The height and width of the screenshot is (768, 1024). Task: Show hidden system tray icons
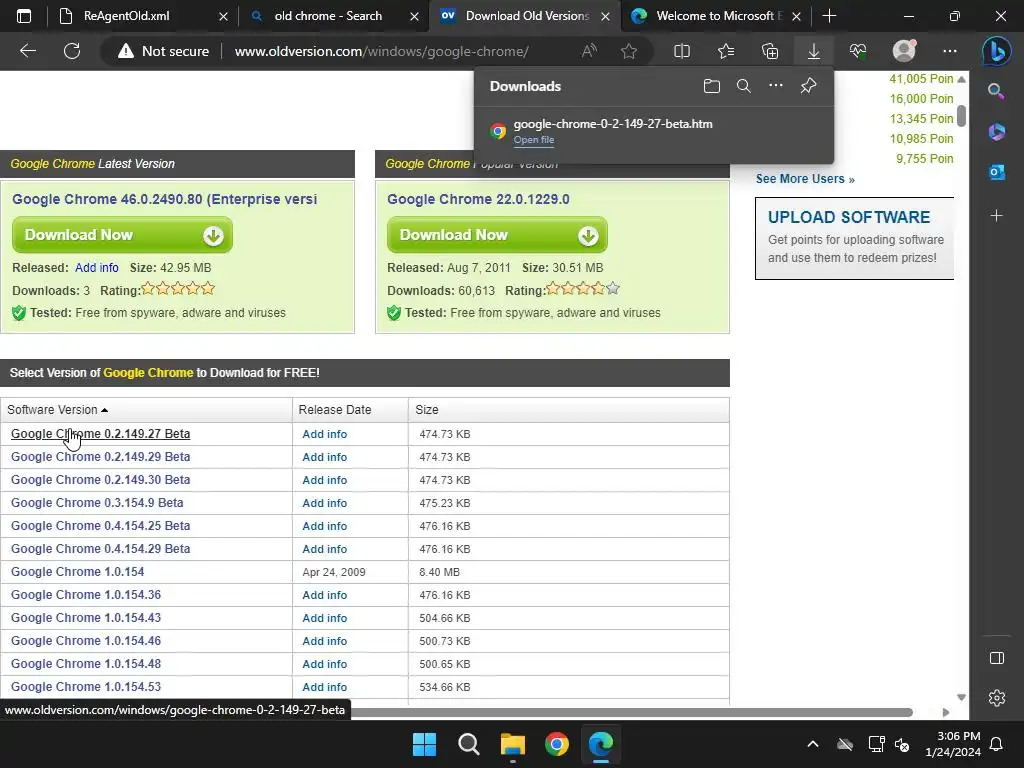coord(813,744)
